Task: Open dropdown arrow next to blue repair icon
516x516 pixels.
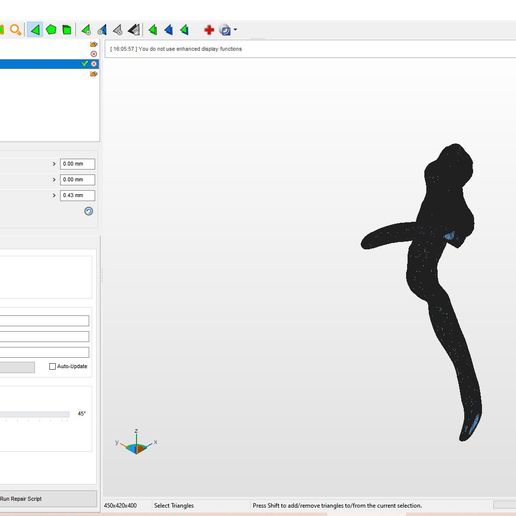Action: [x=235, y=30]
